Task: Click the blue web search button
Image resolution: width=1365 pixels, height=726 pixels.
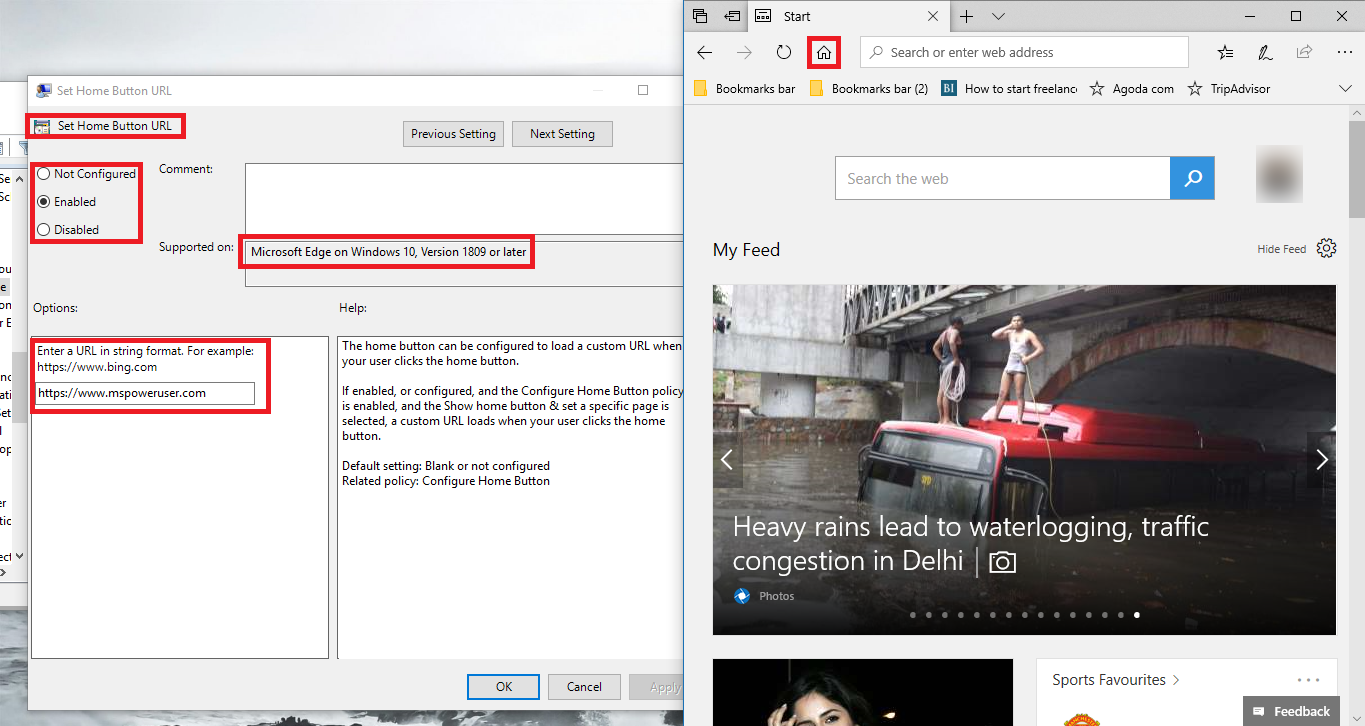Action: [x=1192, y=178]
